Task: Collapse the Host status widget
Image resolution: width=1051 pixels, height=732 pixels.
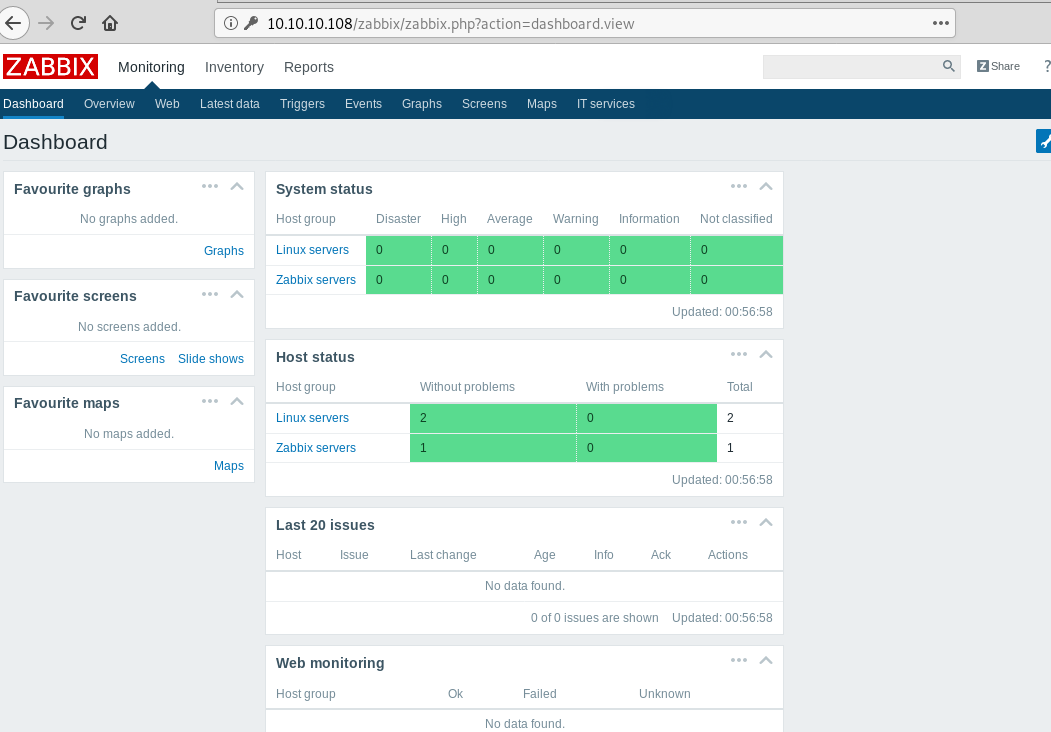Action: [x=765, y=354]
